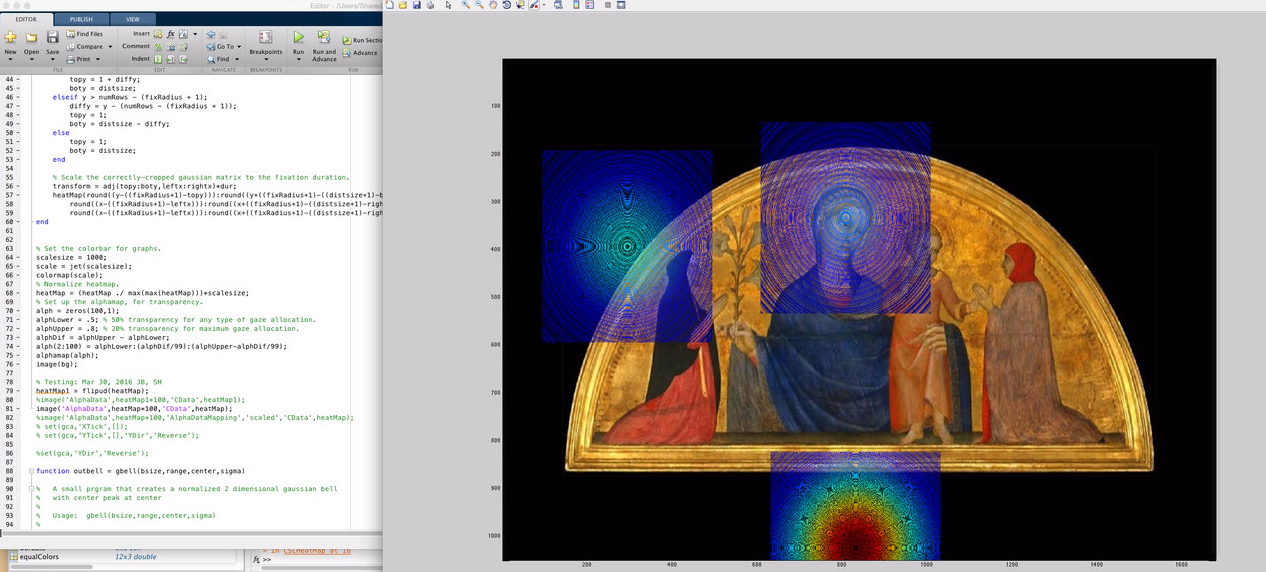Switch to the PUBLISH tab
This screenshot has height=572, width=1266.
(x=81, y=19)
